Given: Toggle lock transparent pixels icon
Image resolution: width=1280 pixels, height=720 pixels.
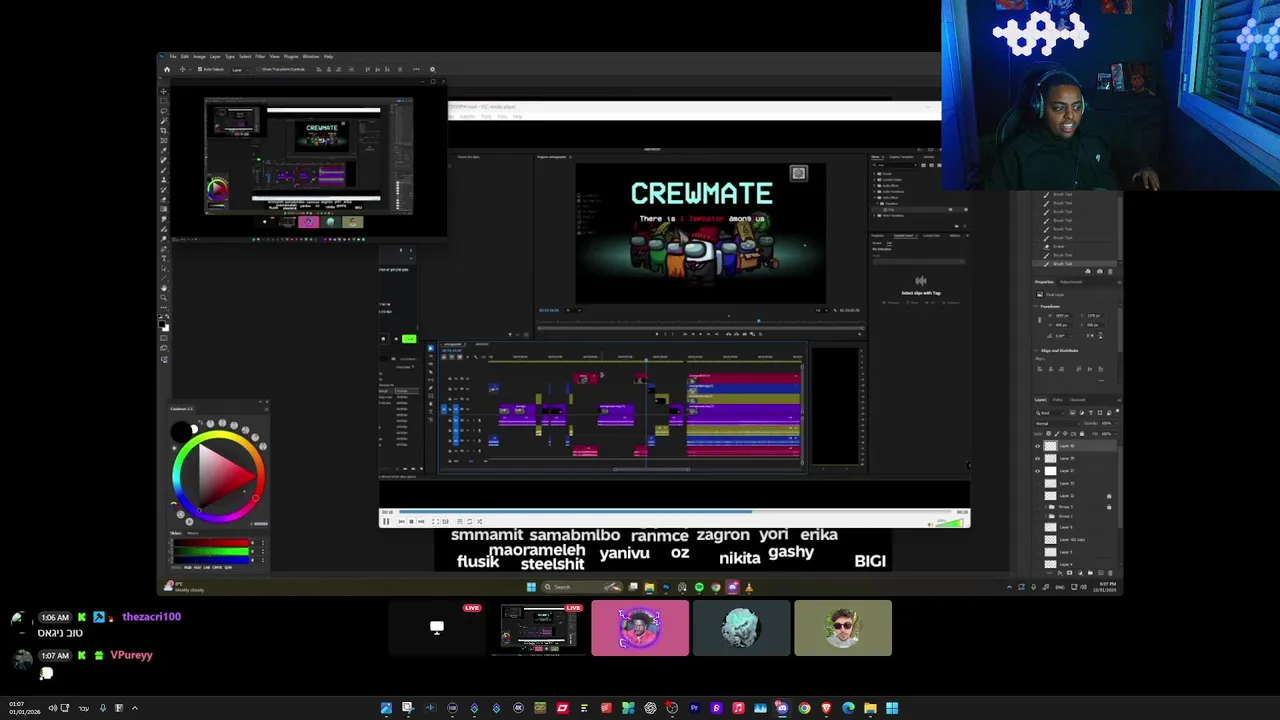Looking at the screenshot, I should [1049, 434].
